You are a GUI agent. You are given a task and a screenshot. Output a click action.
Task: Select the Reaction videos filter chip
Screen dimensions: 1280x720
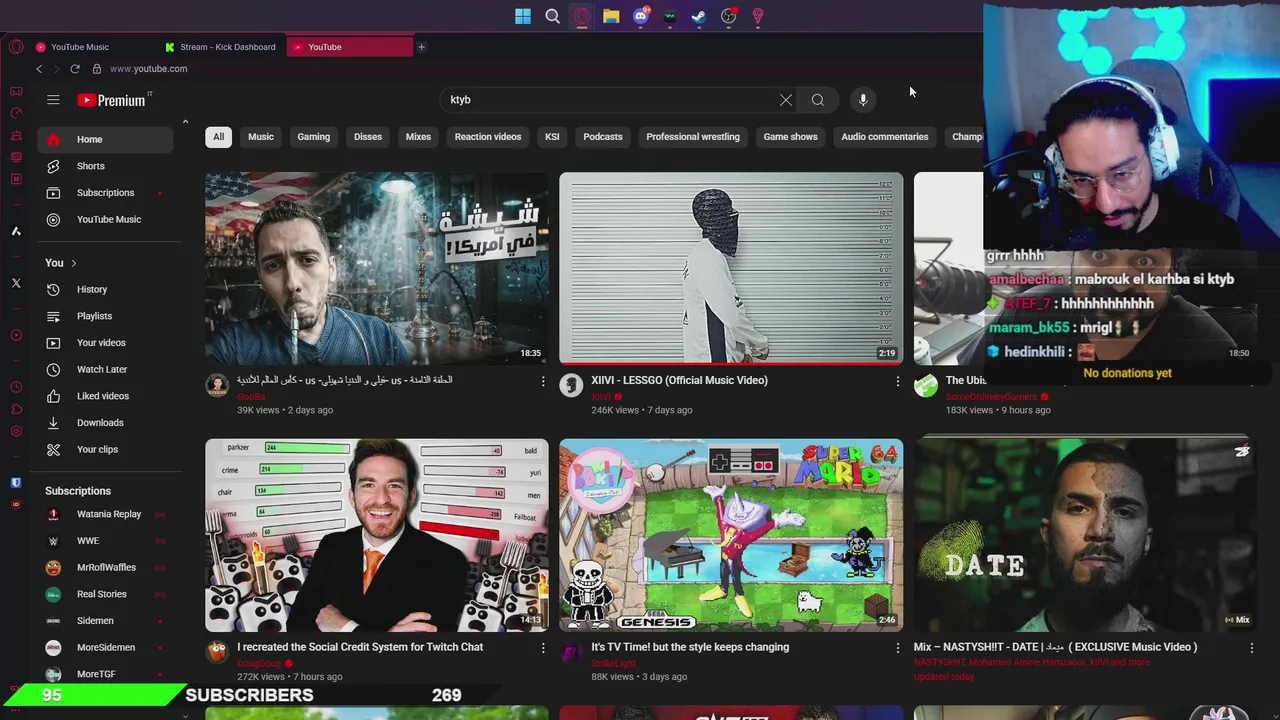(x=488, y=137)
